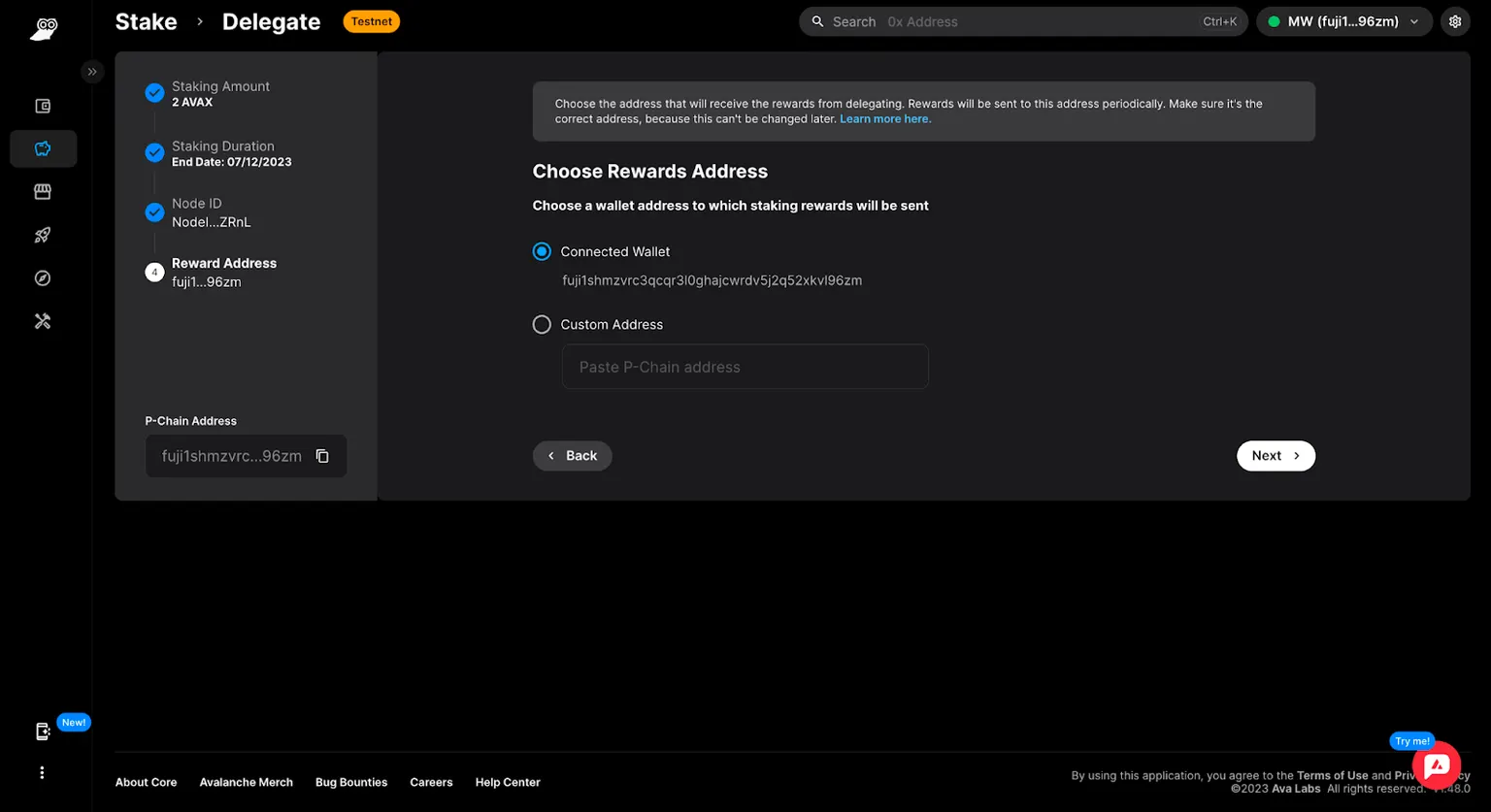Click the connected wallet address text
This screenshot has width=1491, height=812.
pos(712,280)
